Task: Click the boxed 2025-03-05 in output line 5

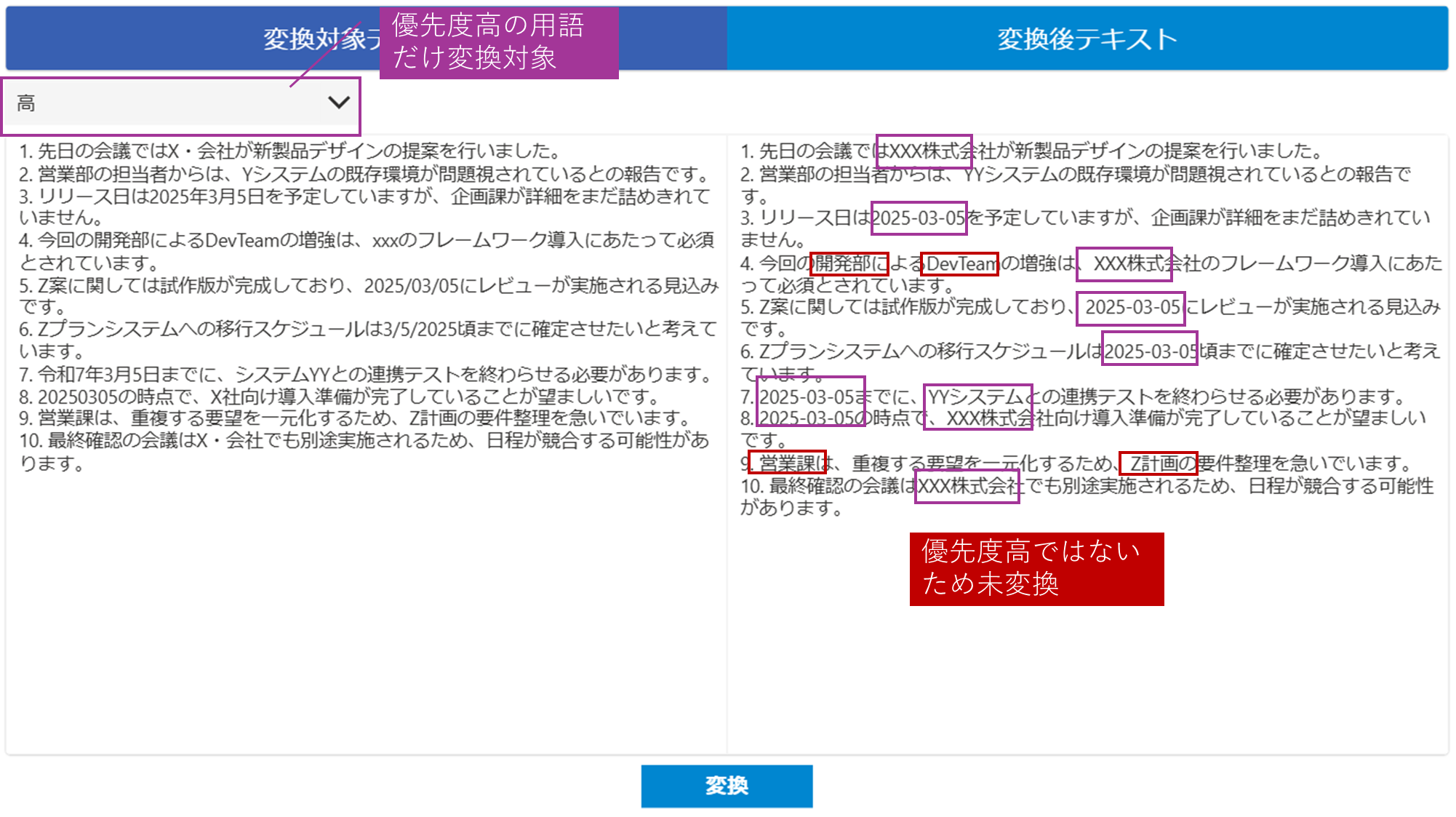Action: click(1131, 308)
